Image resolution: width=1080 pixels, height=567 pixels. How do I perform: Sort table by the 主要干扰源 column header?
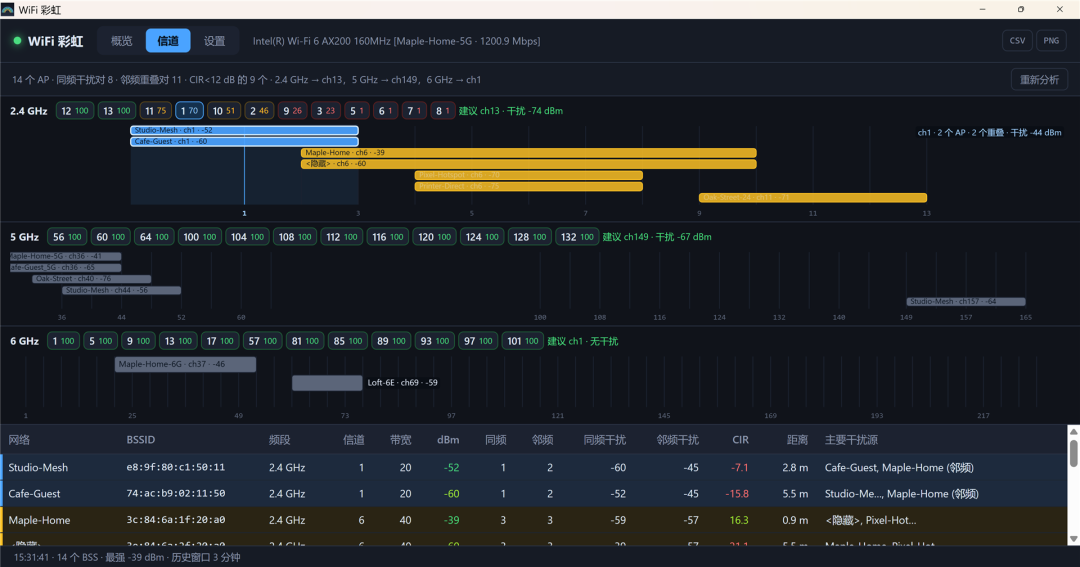pyautogui.click(x=851, y=440)
